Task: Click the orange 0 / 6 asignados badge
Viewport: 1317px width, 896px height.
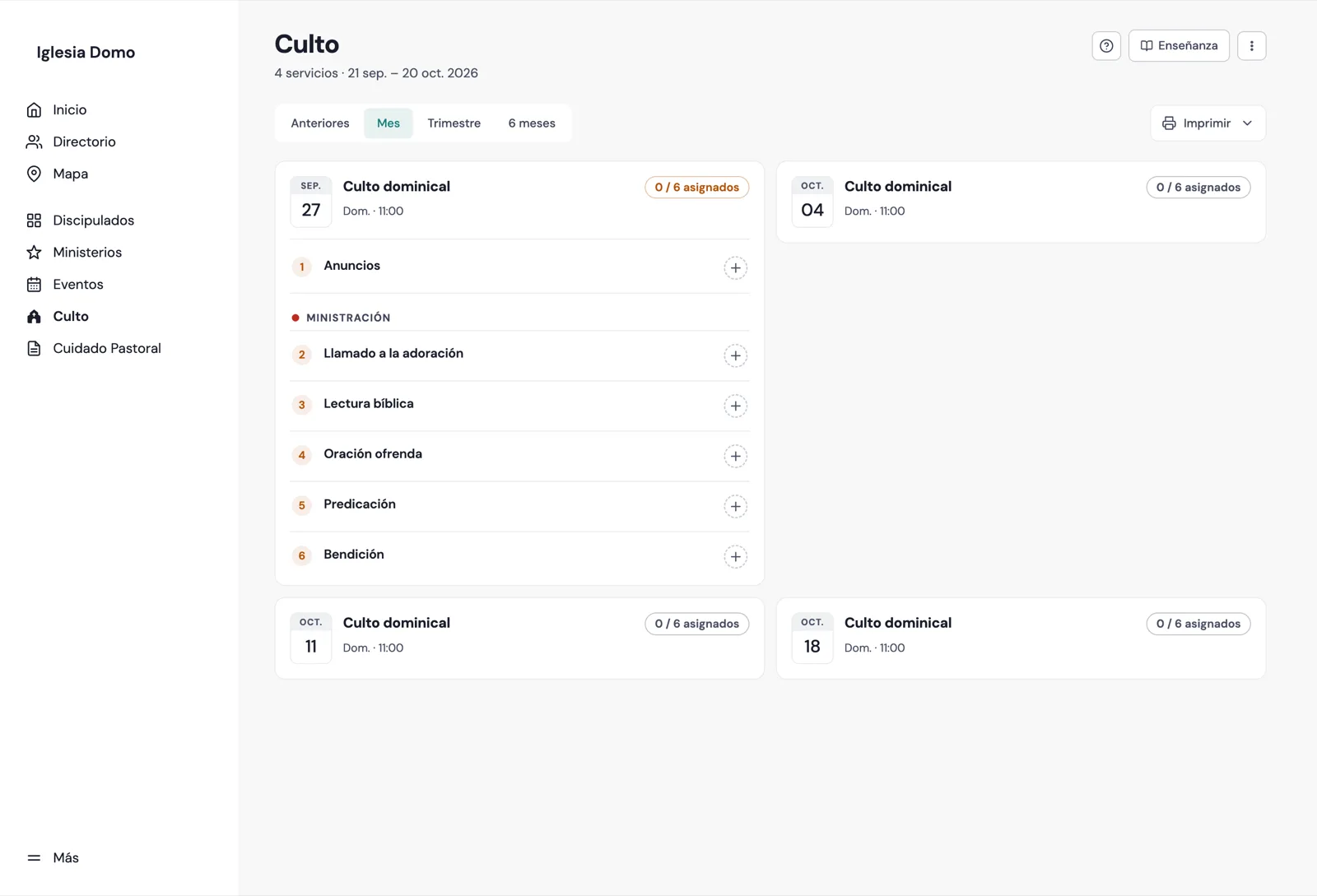Action: coord(696,188)
